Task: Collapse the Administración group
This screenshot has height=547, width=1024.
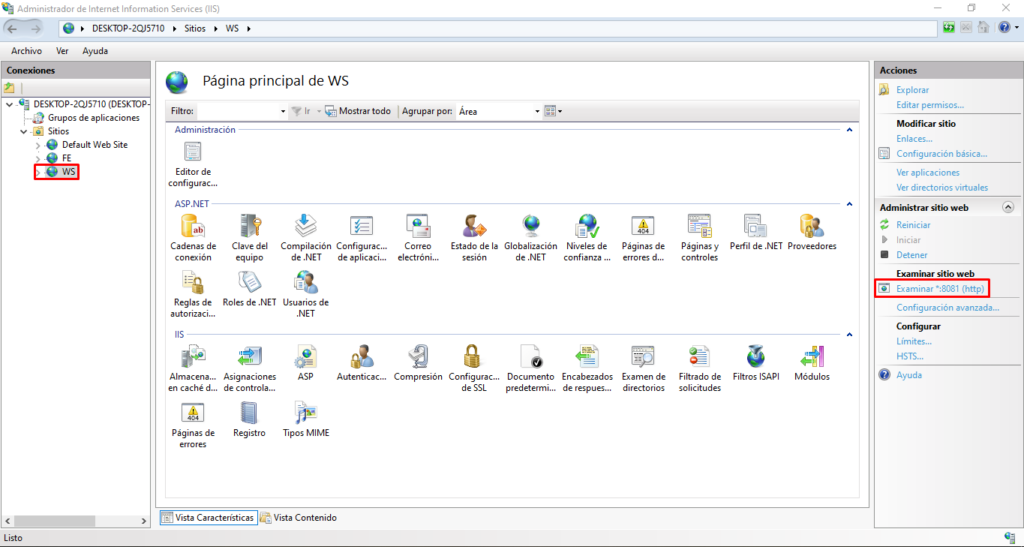Action: click(x=849, y=130)
